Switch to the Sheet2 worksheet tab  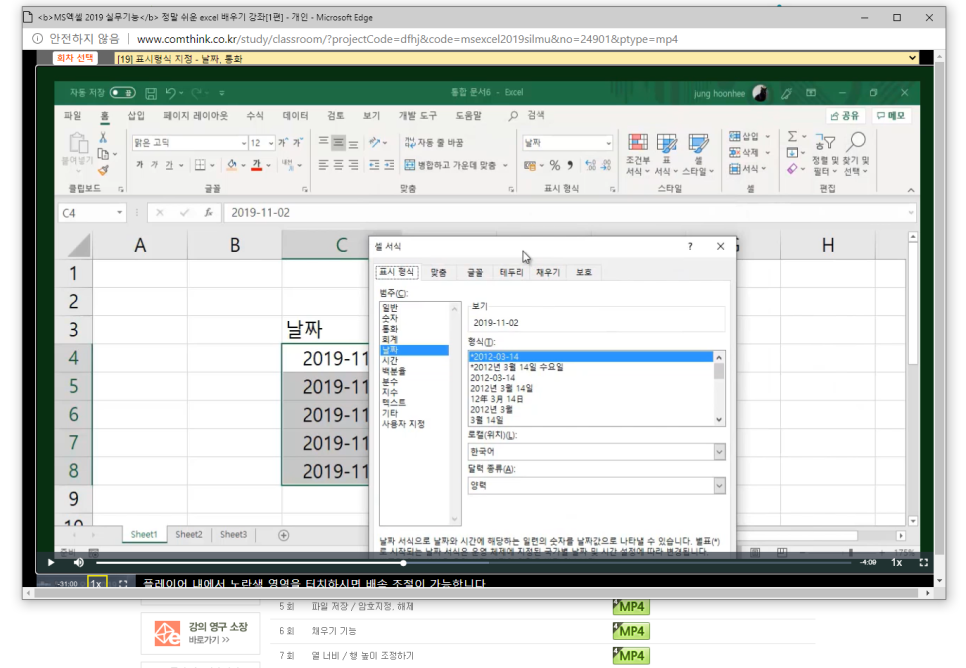pos(189,534)
